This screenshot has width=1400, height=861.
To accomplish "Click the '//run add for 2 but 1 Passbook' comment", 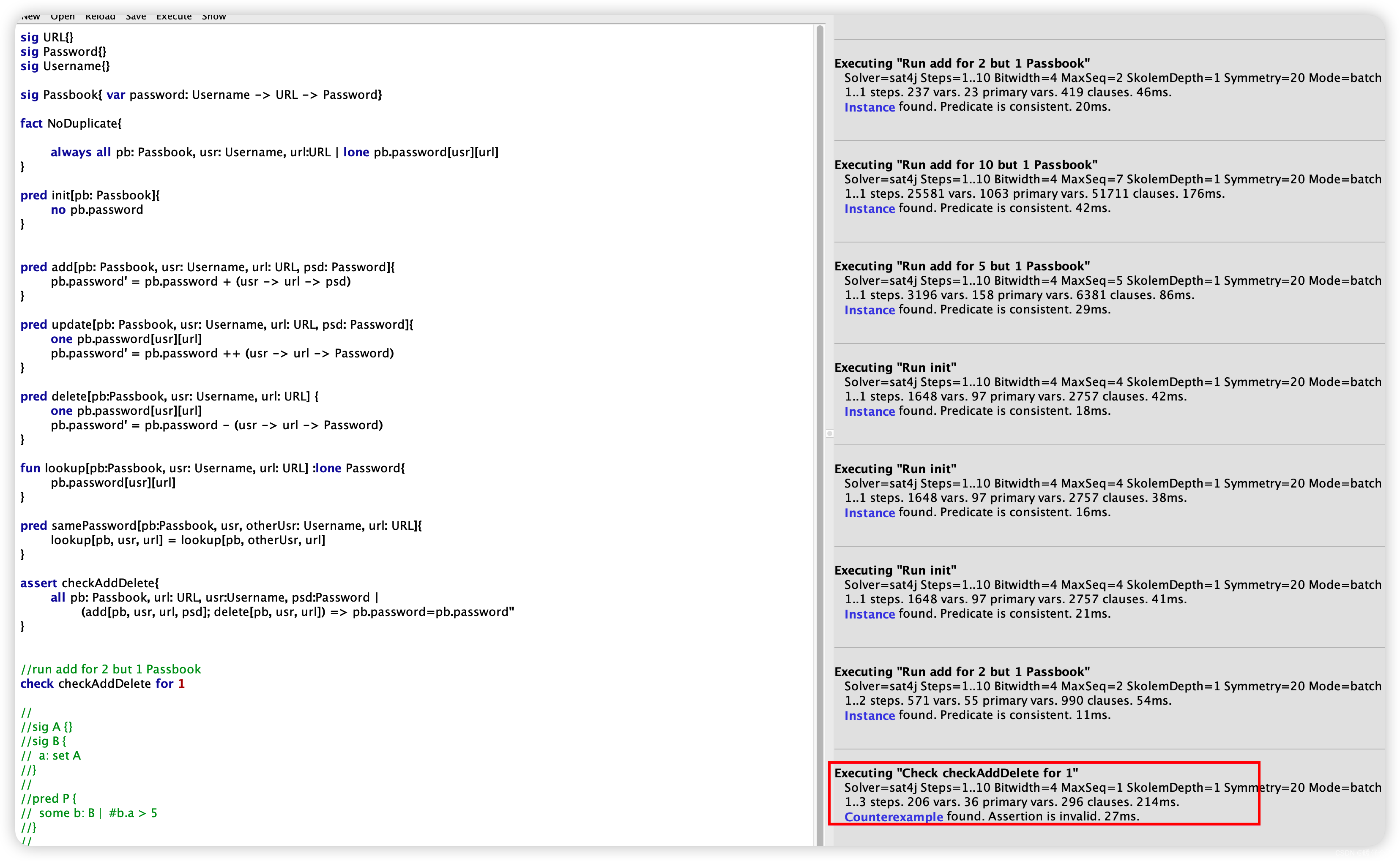I will click(x=111, y=669).
